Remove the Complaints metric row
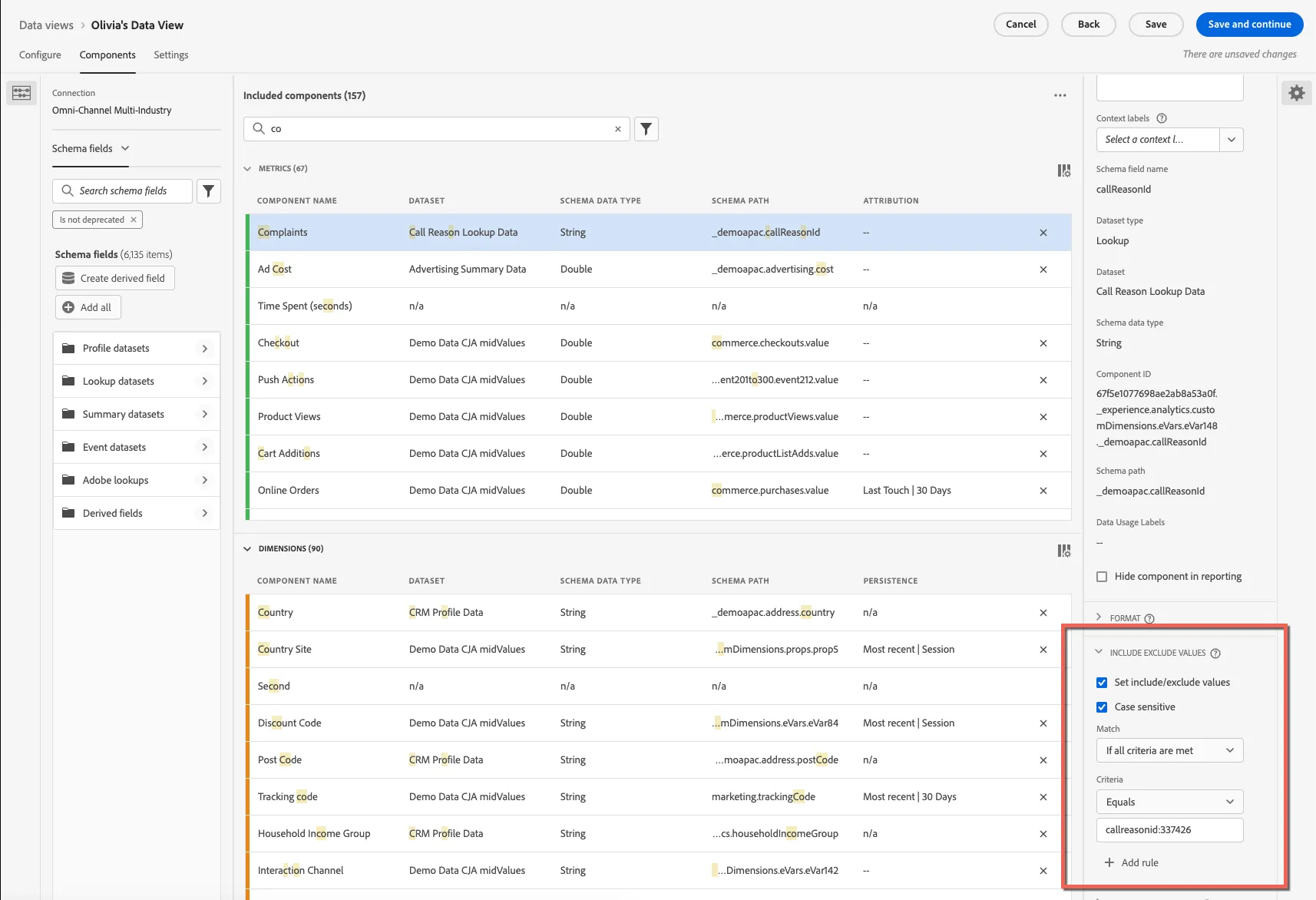1316x900 pixels. point(1043,233)
